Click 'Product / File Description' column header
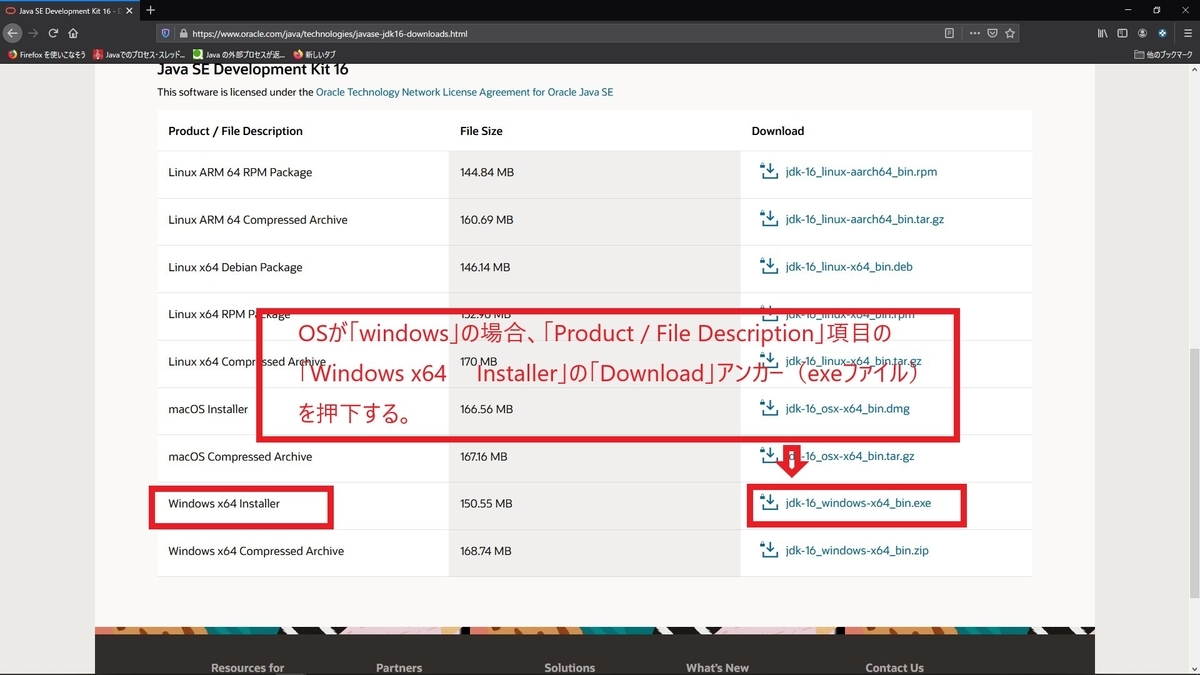1200x675 pixels. (x=235, y=131)
